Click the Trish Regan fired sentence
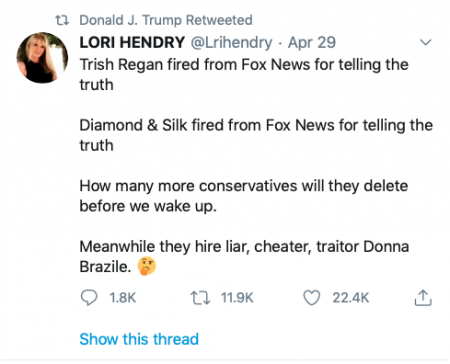Image resolution: width=450 pixels, height=364 pixels. (244, 74)
